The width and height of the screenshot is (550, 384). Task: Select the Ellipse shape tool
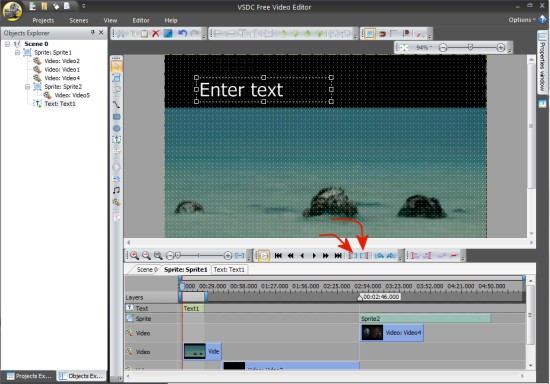point(116,128)
